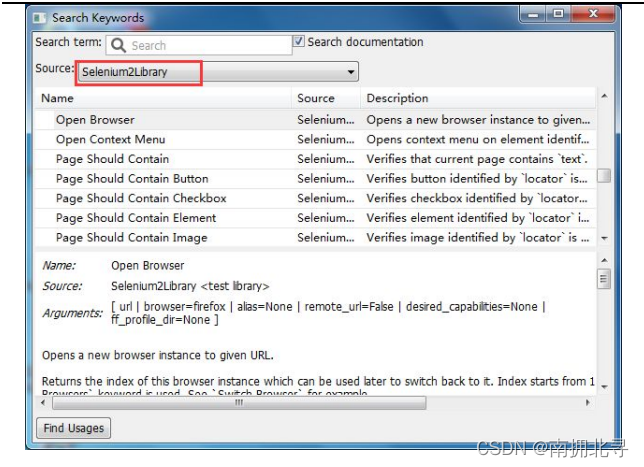This screenshot has height=467, width=644.
Task: Select Page Should Contain Button row
Action: tap(315, 179)
